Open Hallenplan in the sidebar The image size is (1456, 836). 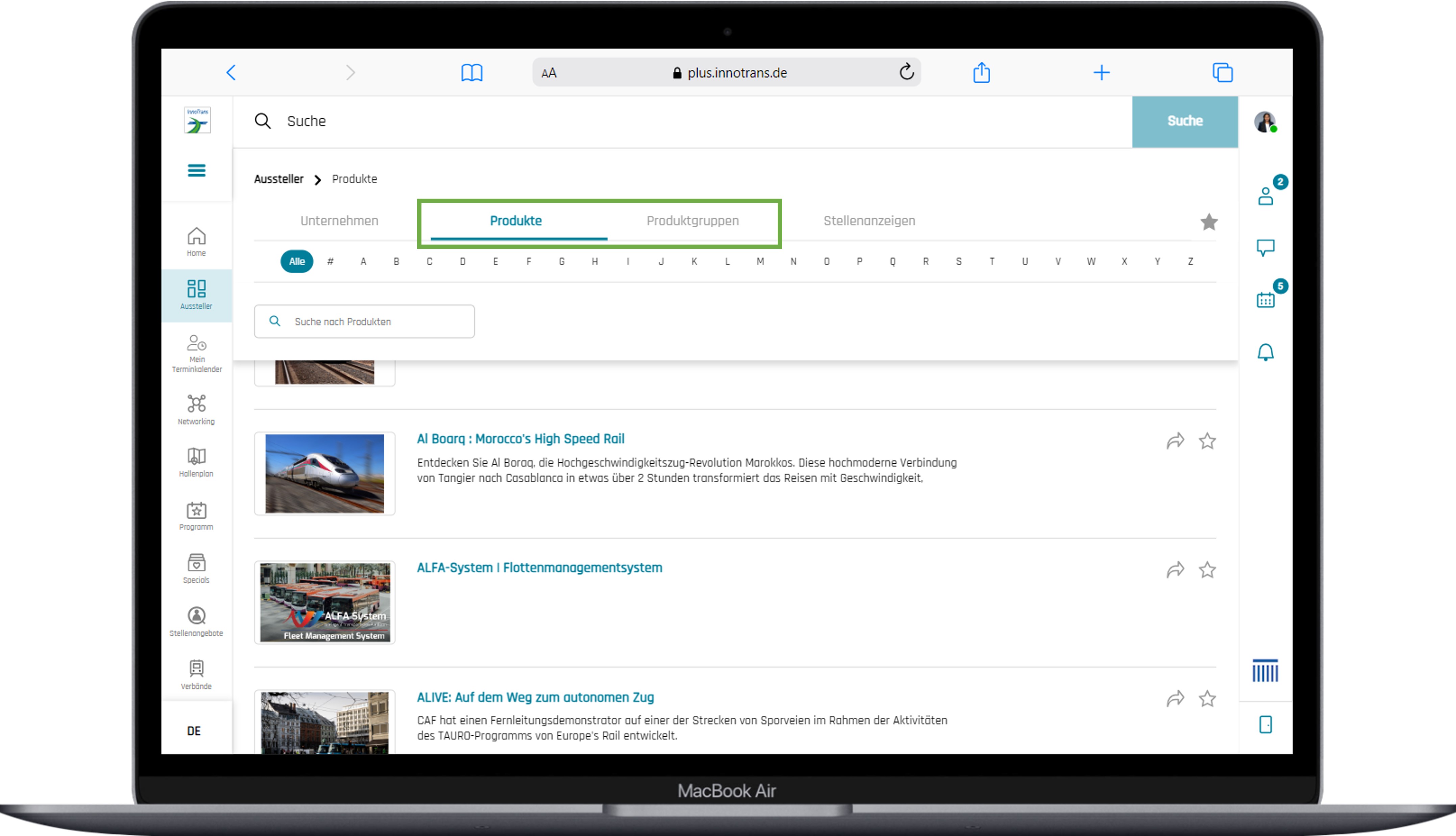[196, 462]
